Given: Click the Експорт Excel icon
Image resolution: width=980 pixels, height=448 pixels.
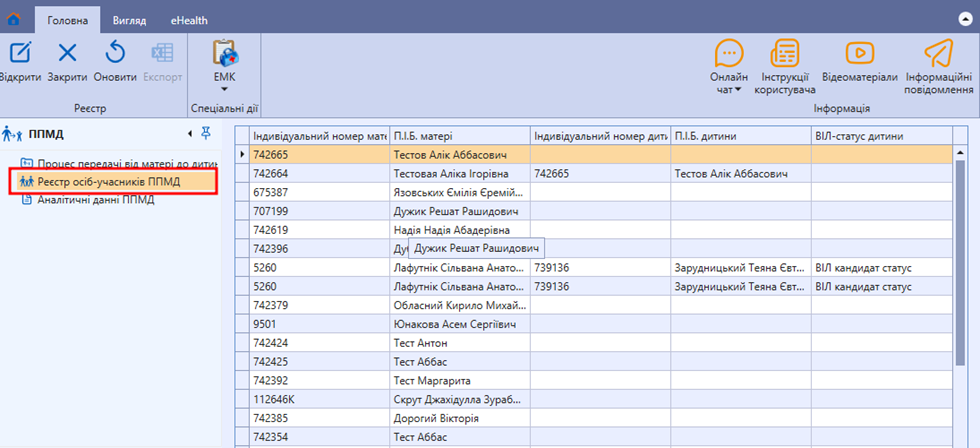Looking at the screenshot, I should pos(163,52).
